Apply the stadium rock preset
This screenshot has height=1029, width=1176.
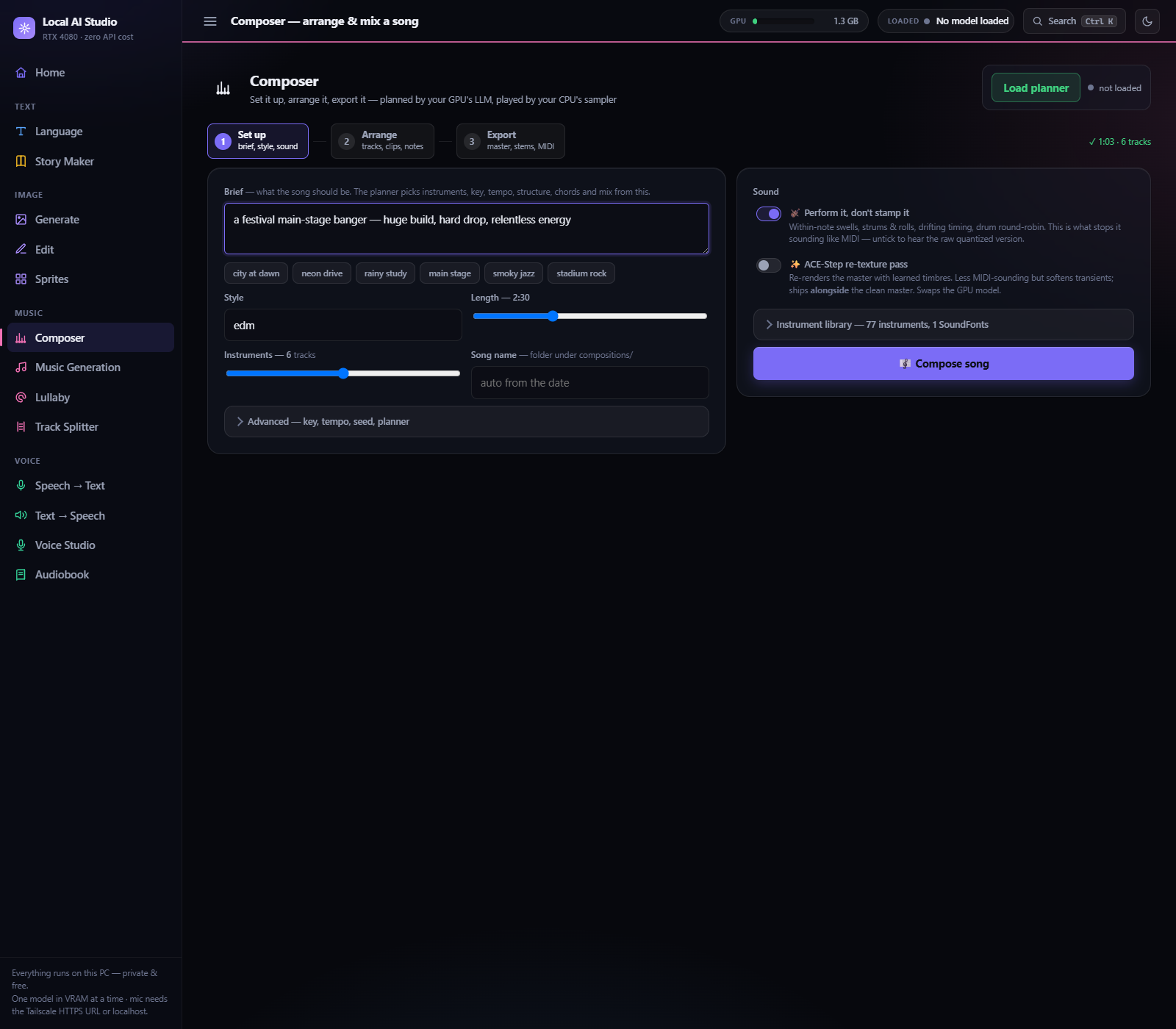(581, 273)
